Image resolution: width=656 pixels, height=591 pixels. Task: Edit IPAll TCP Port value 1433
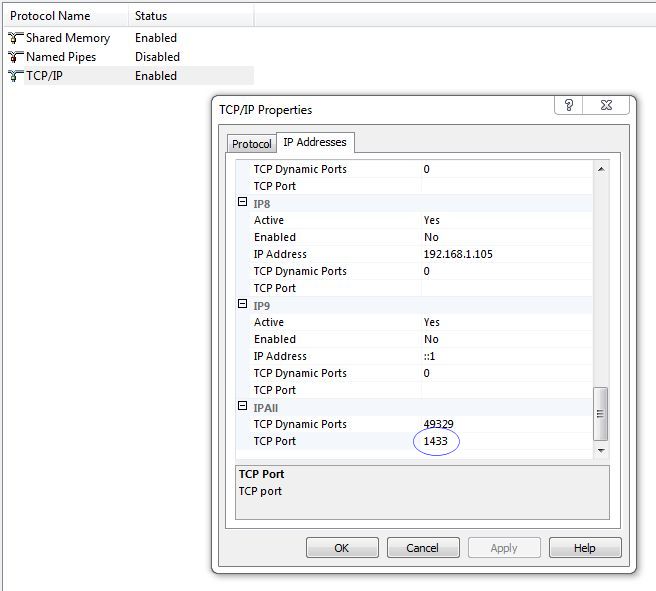435,441
